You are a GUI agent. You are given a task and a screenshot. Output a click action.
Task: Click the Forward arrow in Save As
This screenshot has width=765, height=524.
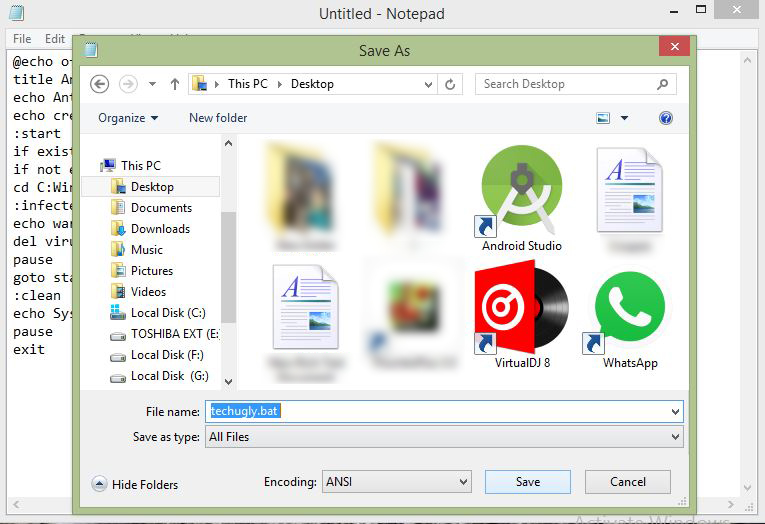(128, 84)
